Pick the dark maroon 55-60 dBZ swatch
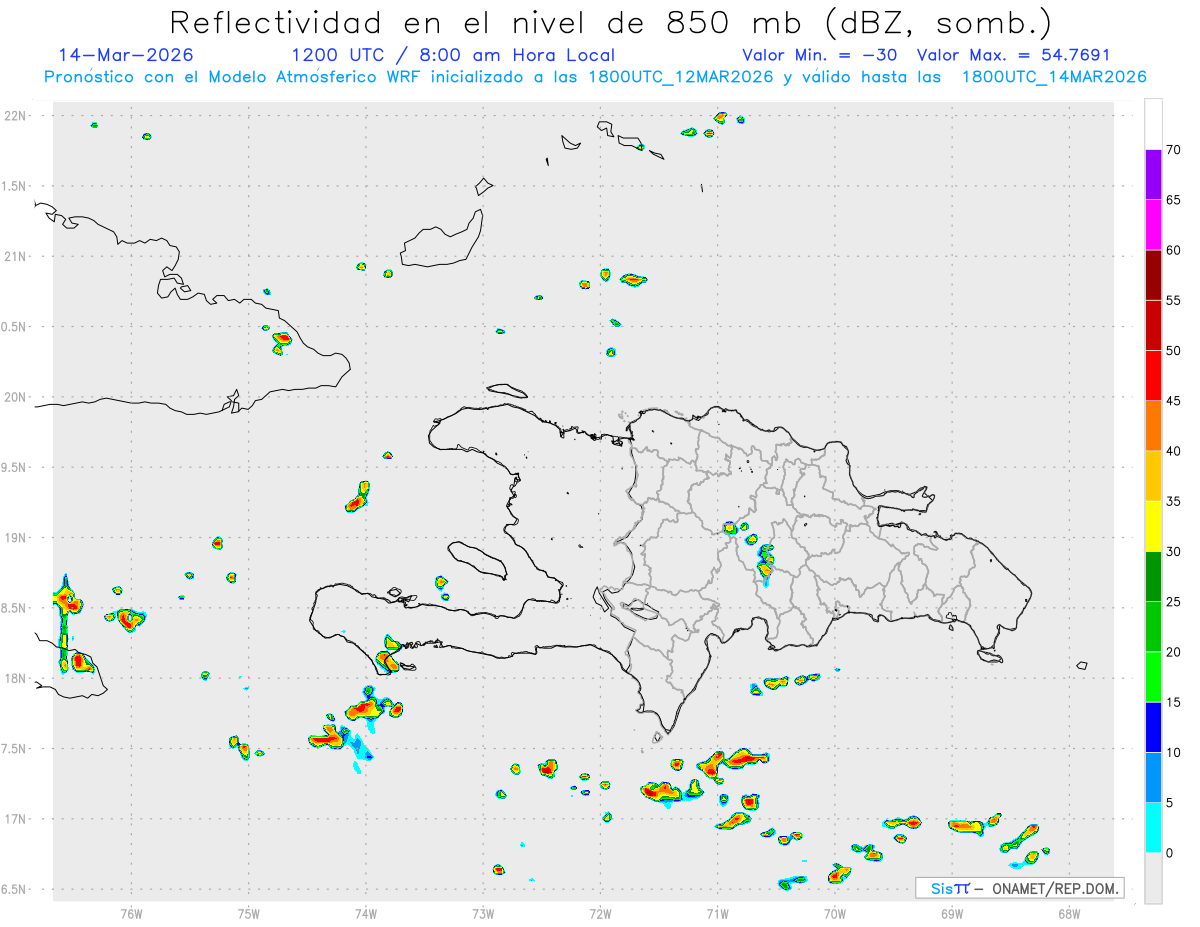The width and height of the screenshot is (1200, 927). 1153,275
